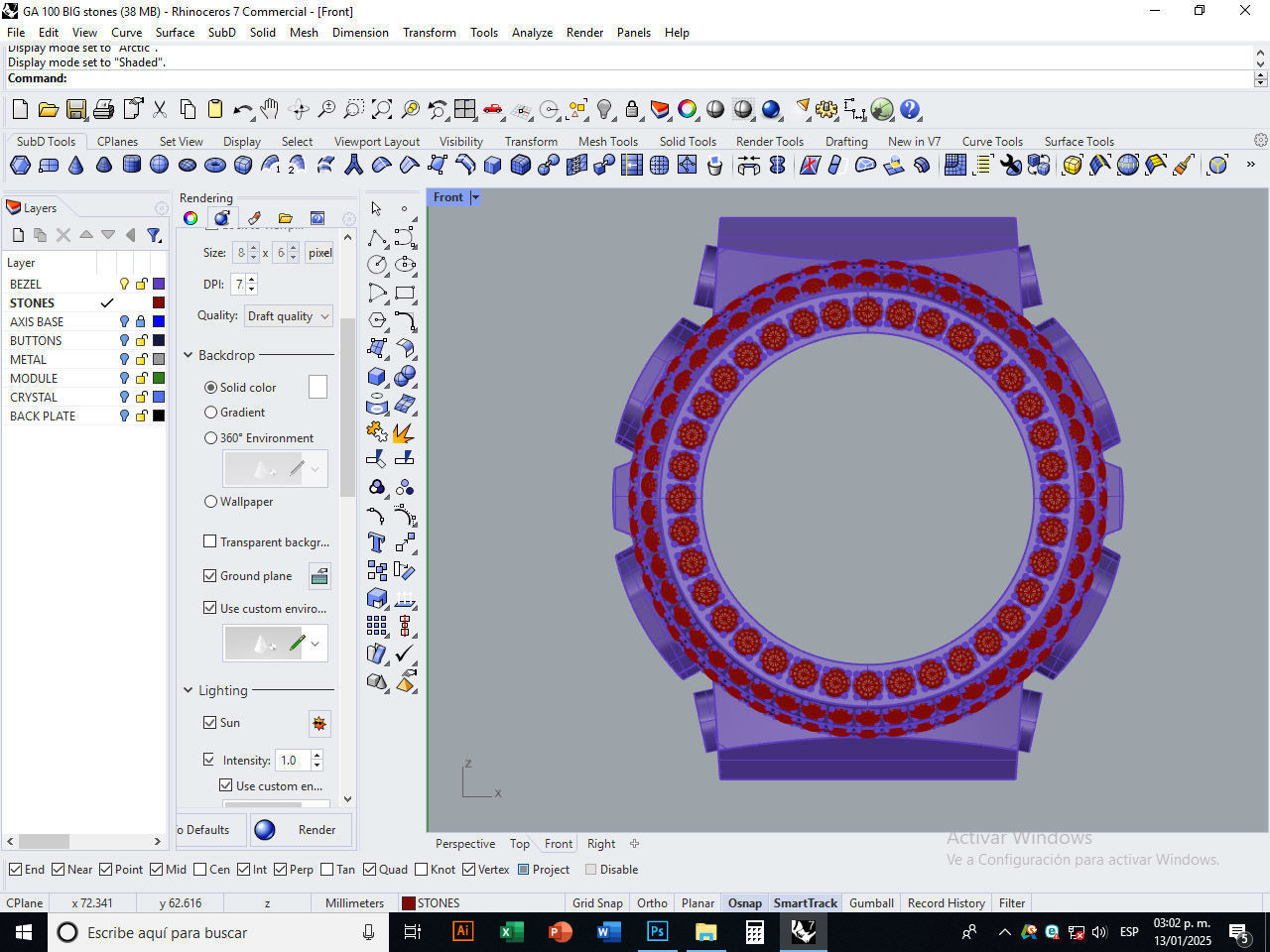Switch to the Perspective viewport tab
The height and width of the screenshot is (952, 1270).
tap(465, 844)
